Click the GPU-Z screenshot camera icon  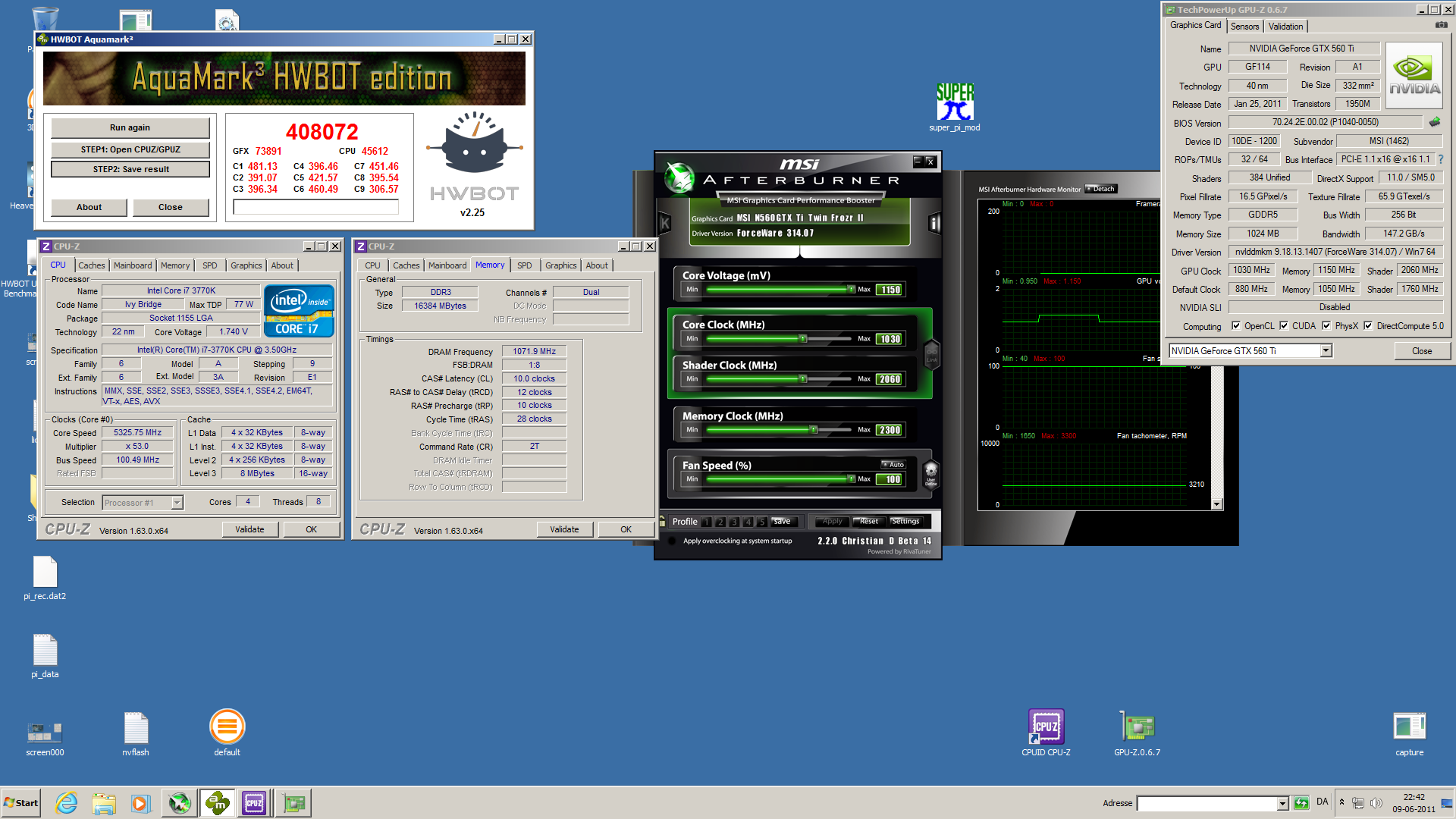point(1441,25)
